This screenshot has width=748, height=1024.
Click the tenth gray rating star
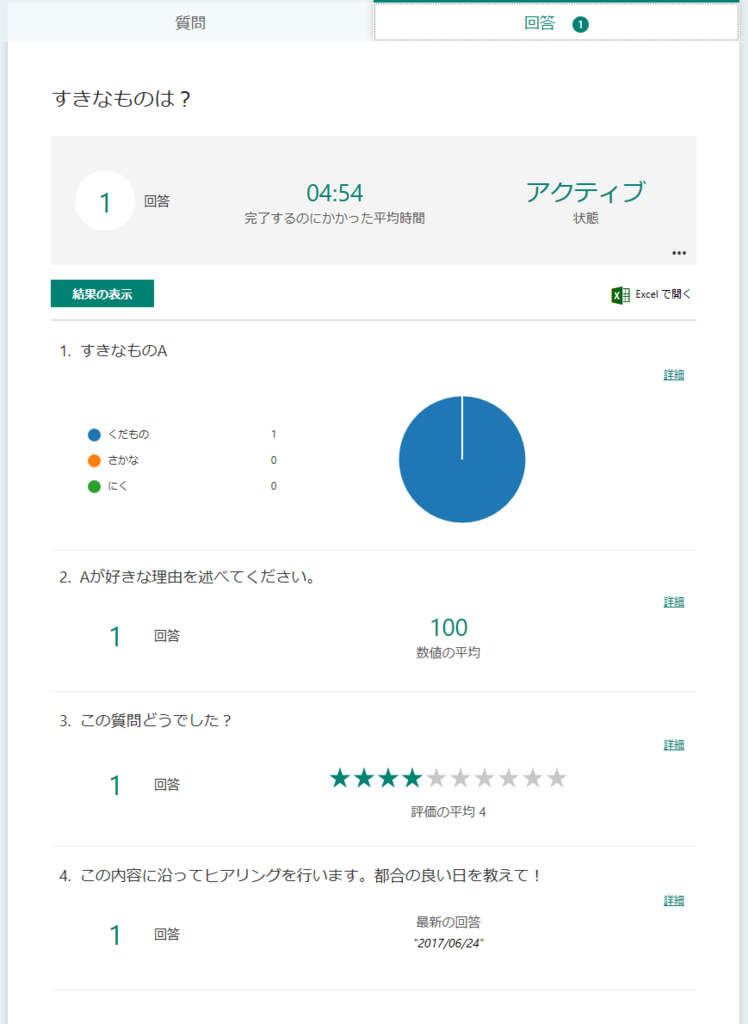[557, 778]
